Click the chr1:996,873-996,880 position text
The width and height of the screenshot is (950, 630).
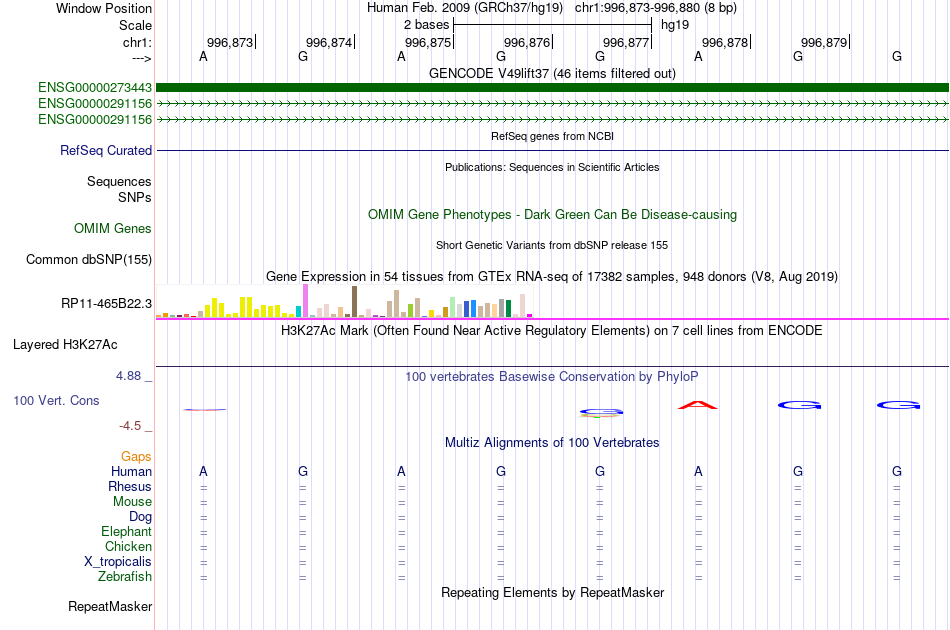click(x=656, y=8)
